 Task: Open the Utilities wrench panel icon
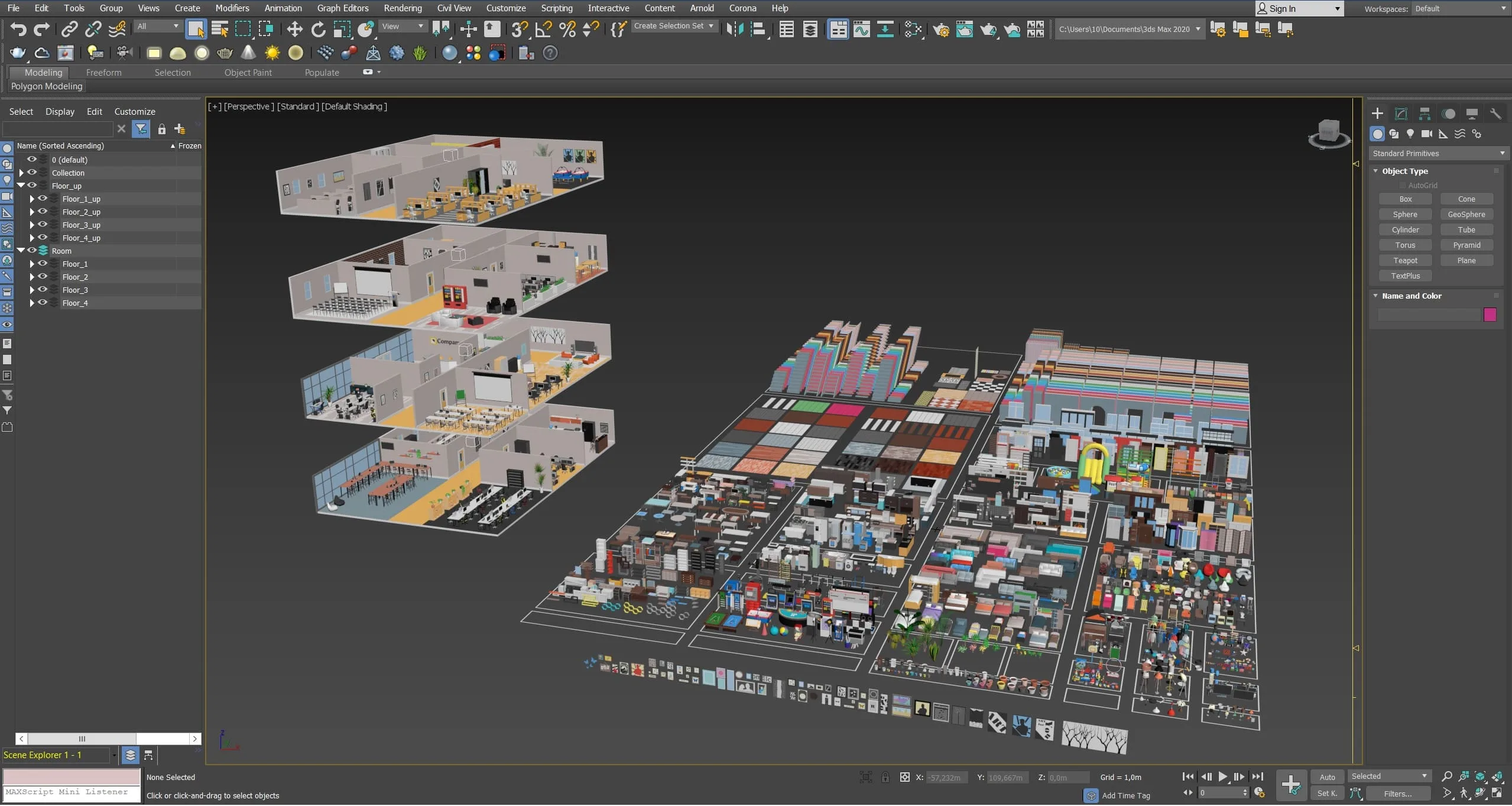(x=1495, y=114)
